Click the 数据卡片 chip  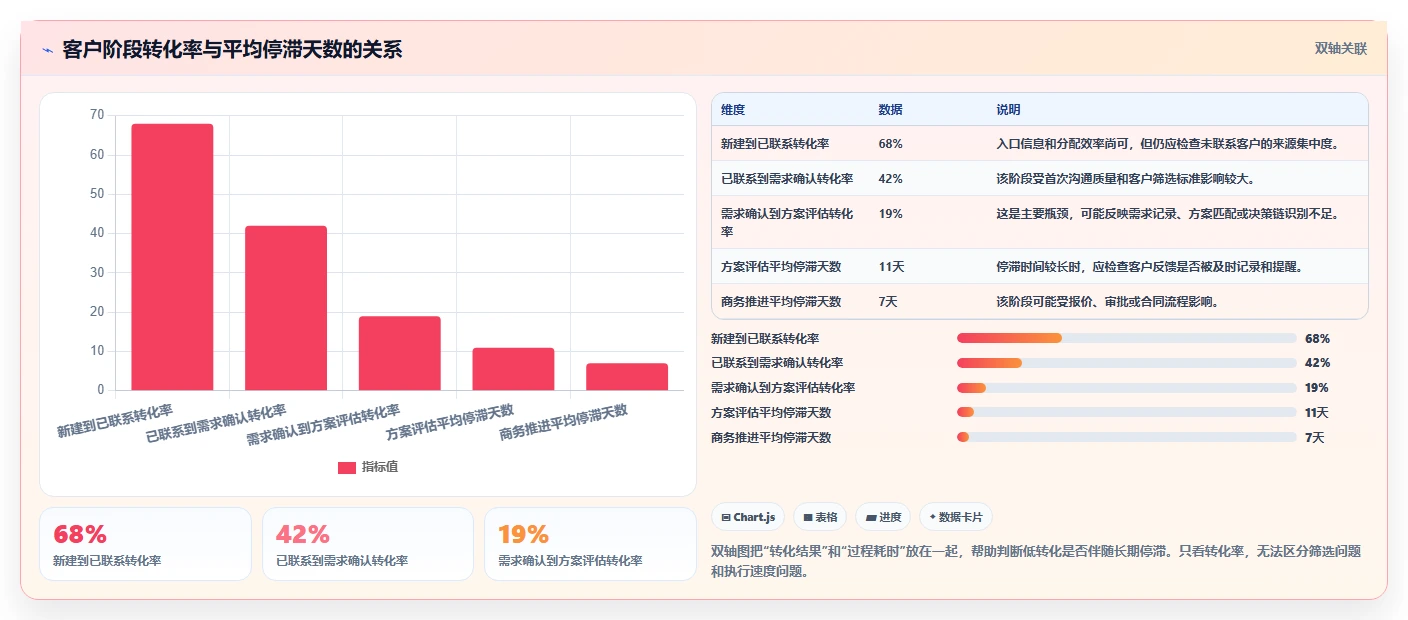[956, 517]
